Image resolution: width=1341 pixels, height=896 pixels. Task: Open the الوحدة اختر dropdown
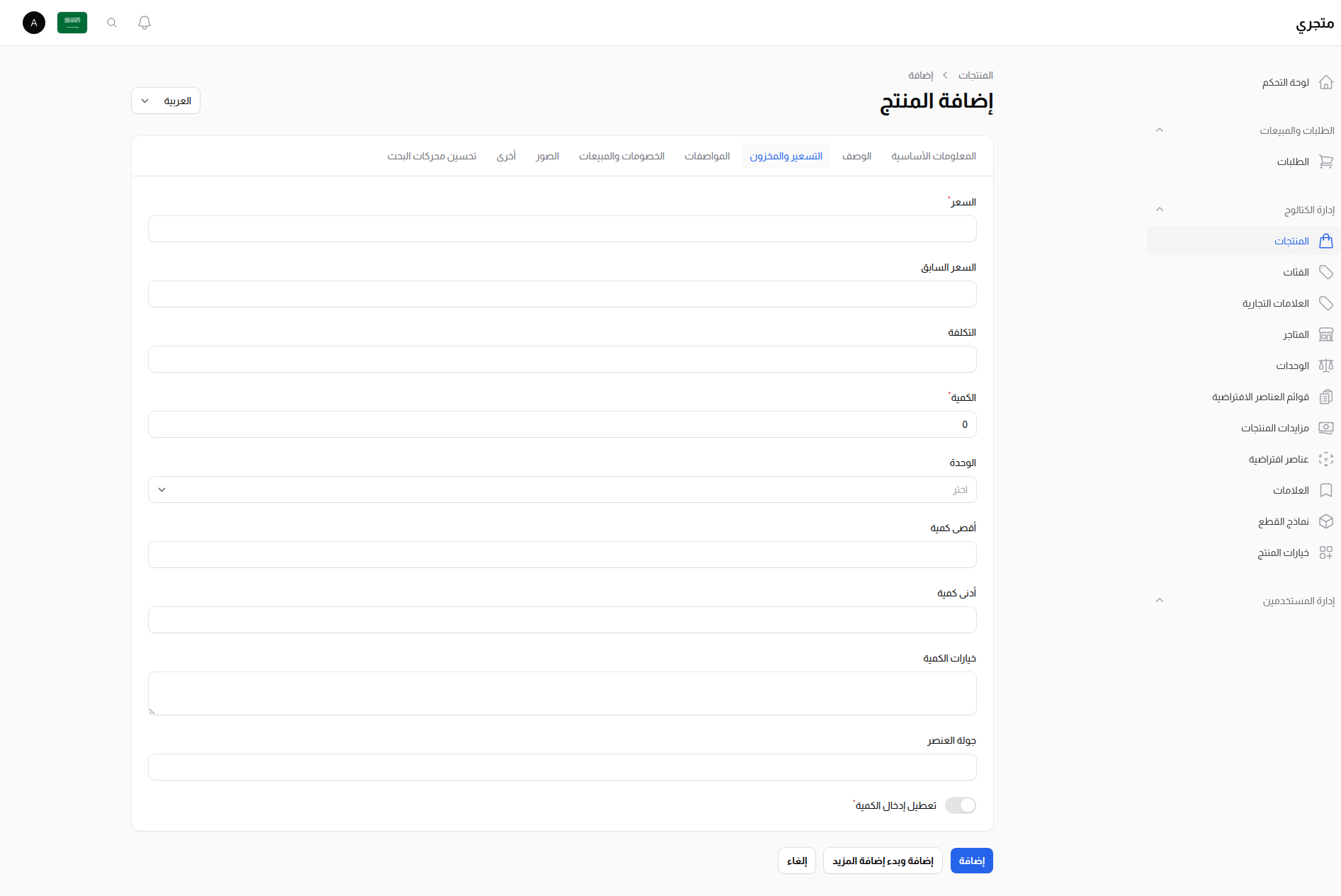coord(562,489)
